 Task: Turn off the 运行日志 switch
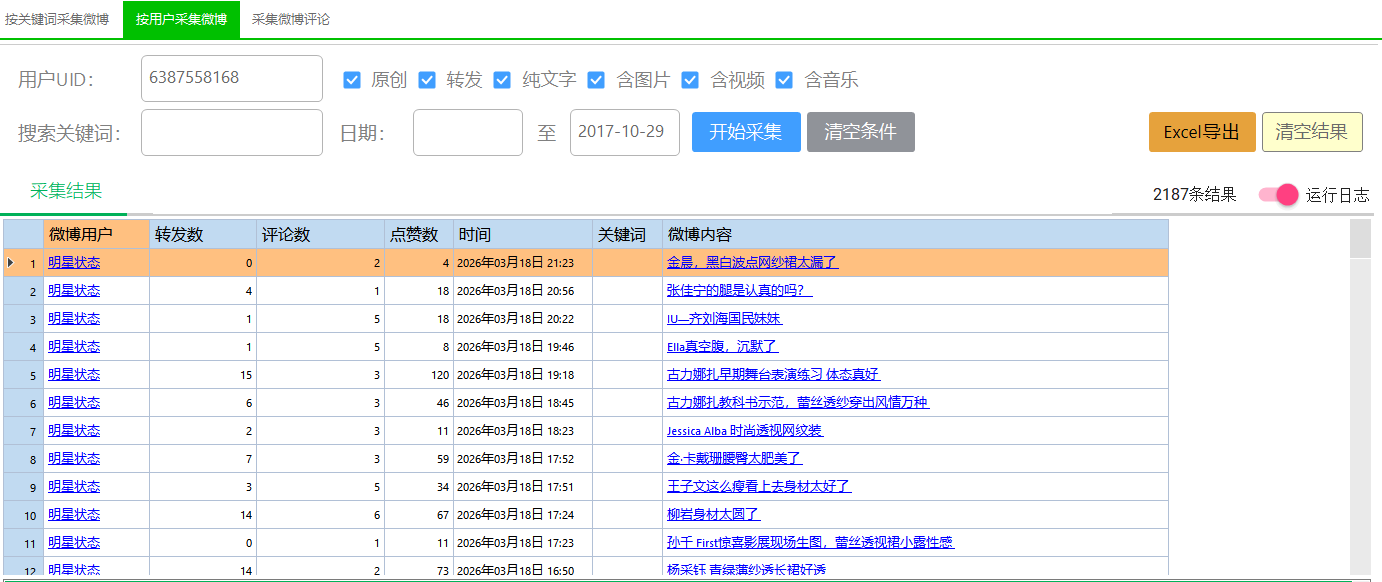pos(1278,195)
